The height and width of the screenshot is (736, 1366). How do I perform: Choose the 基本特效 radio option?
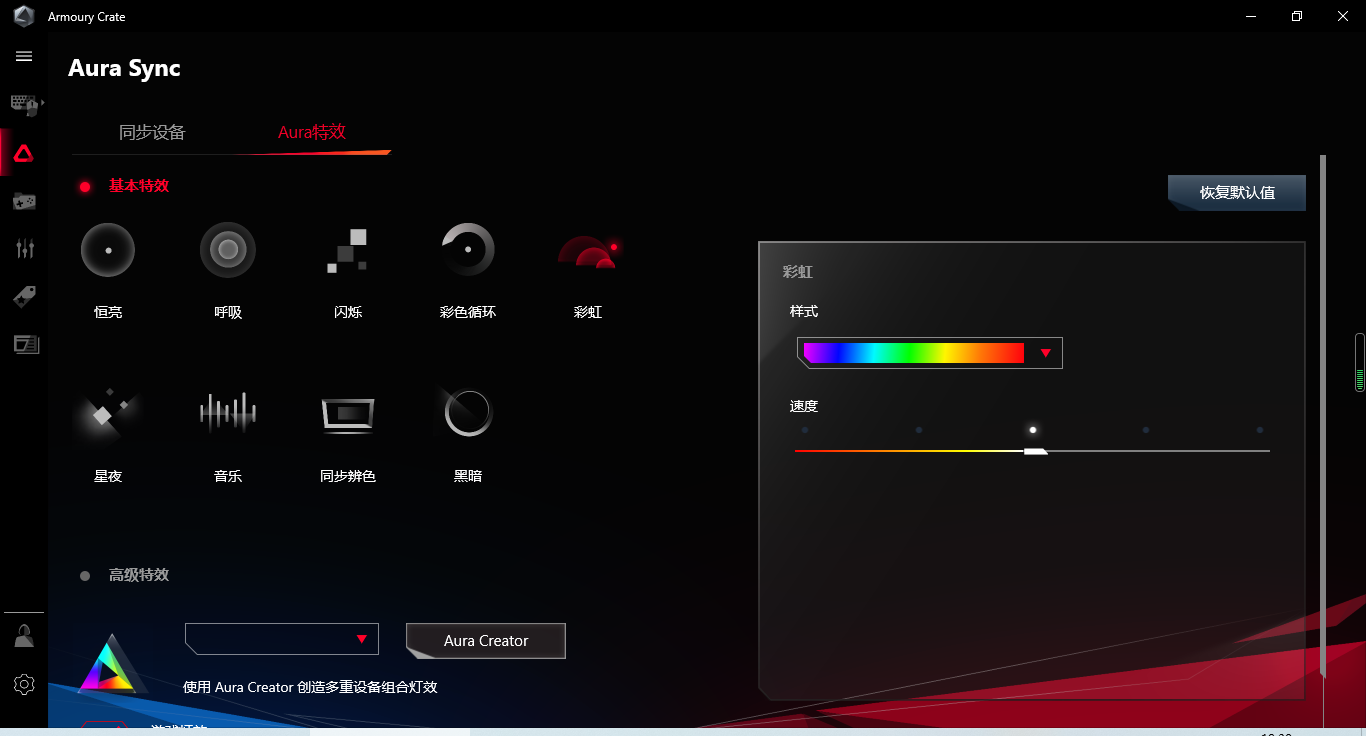click(85, 186)
